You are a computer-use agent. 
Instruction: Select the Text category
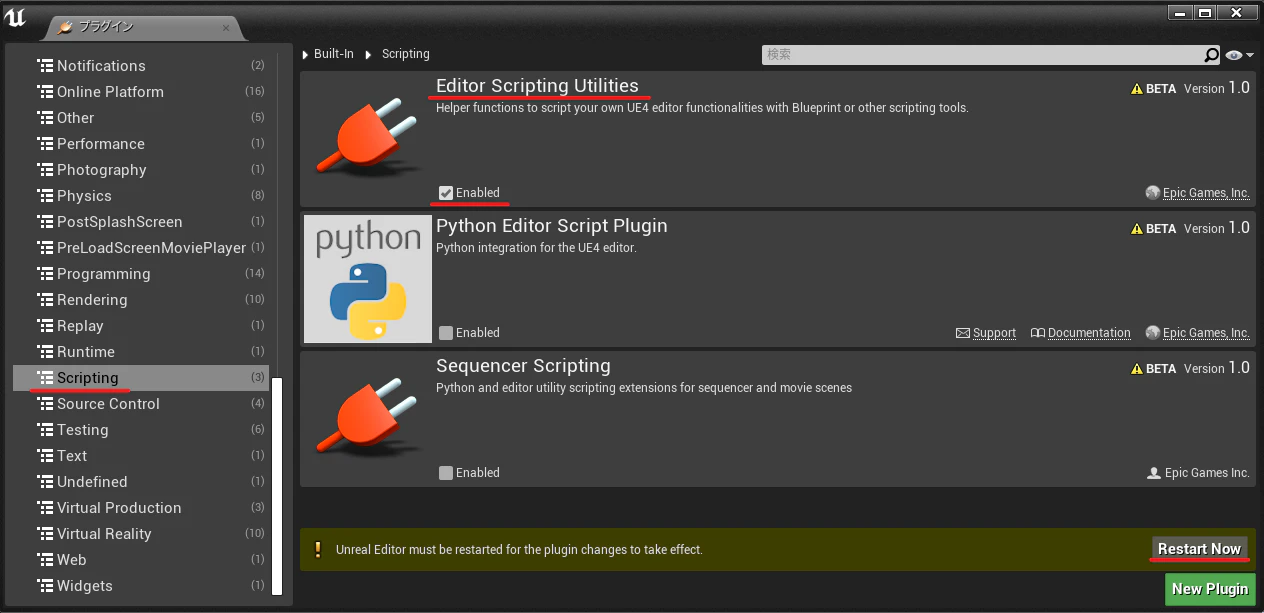click(141, 456)
